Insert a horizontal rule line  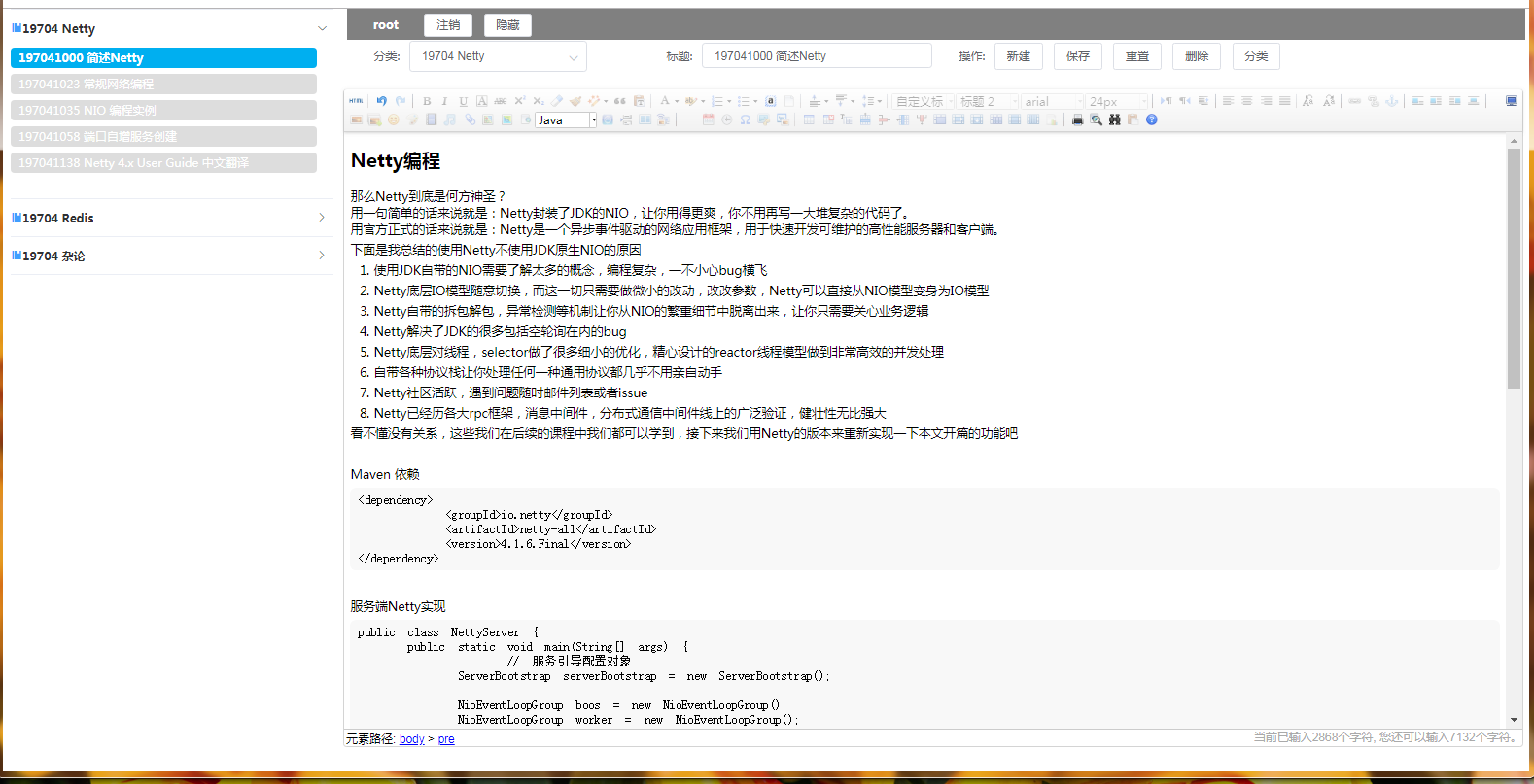(689, 119)
